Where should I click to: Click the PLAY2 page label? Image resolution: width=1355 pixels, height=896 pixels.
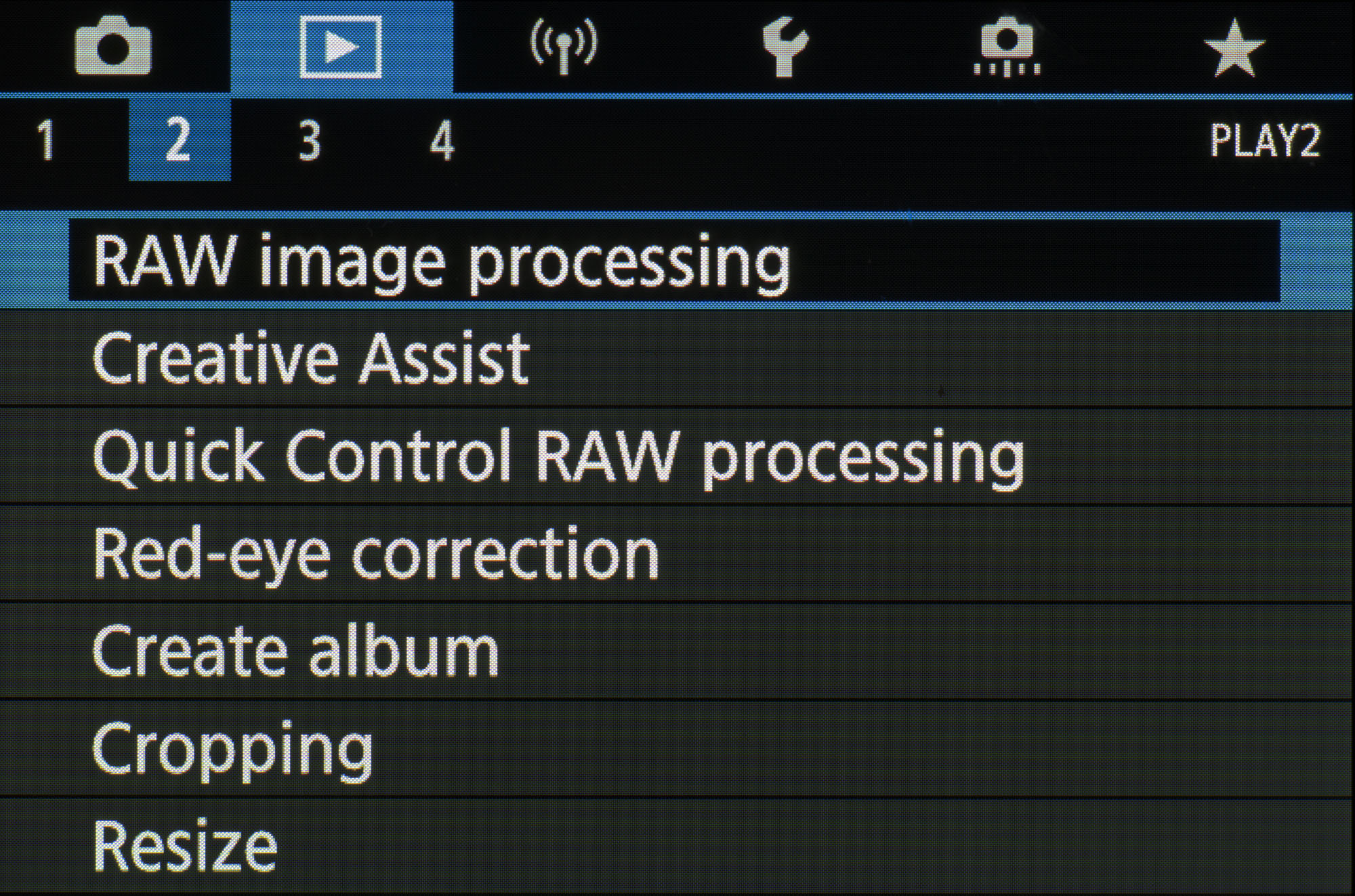pos(1264,141)
